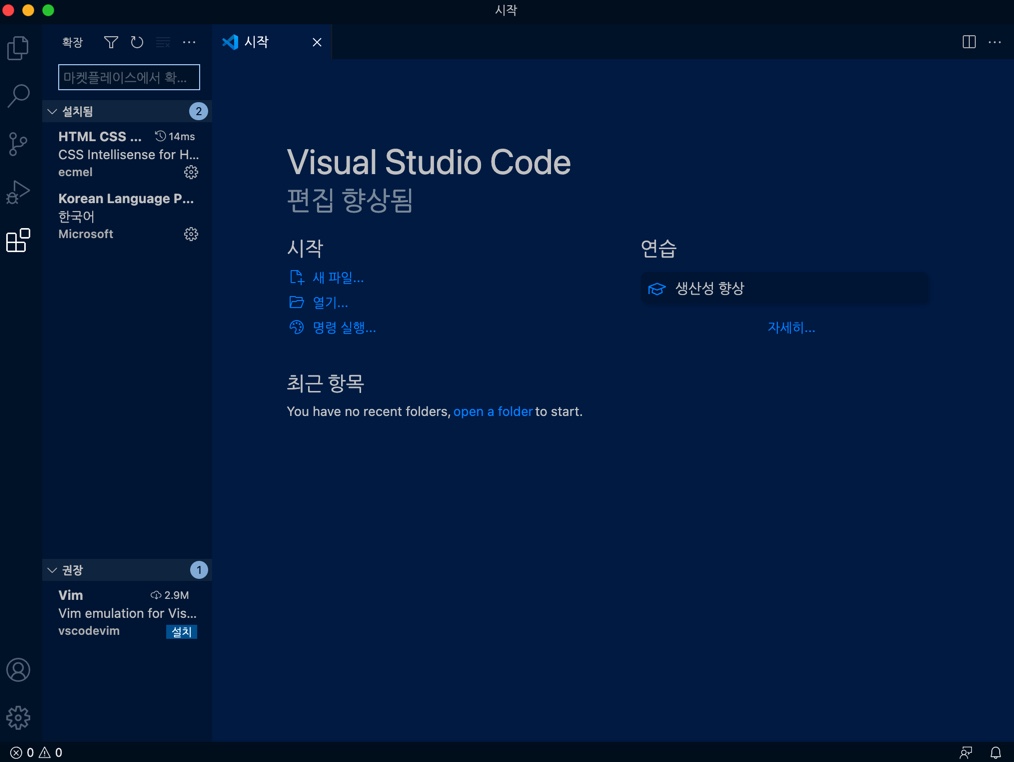Viewport: 1014px width, 762px height.
Task: Click the Visual Studio Code heading
Action: coord(429,162)
